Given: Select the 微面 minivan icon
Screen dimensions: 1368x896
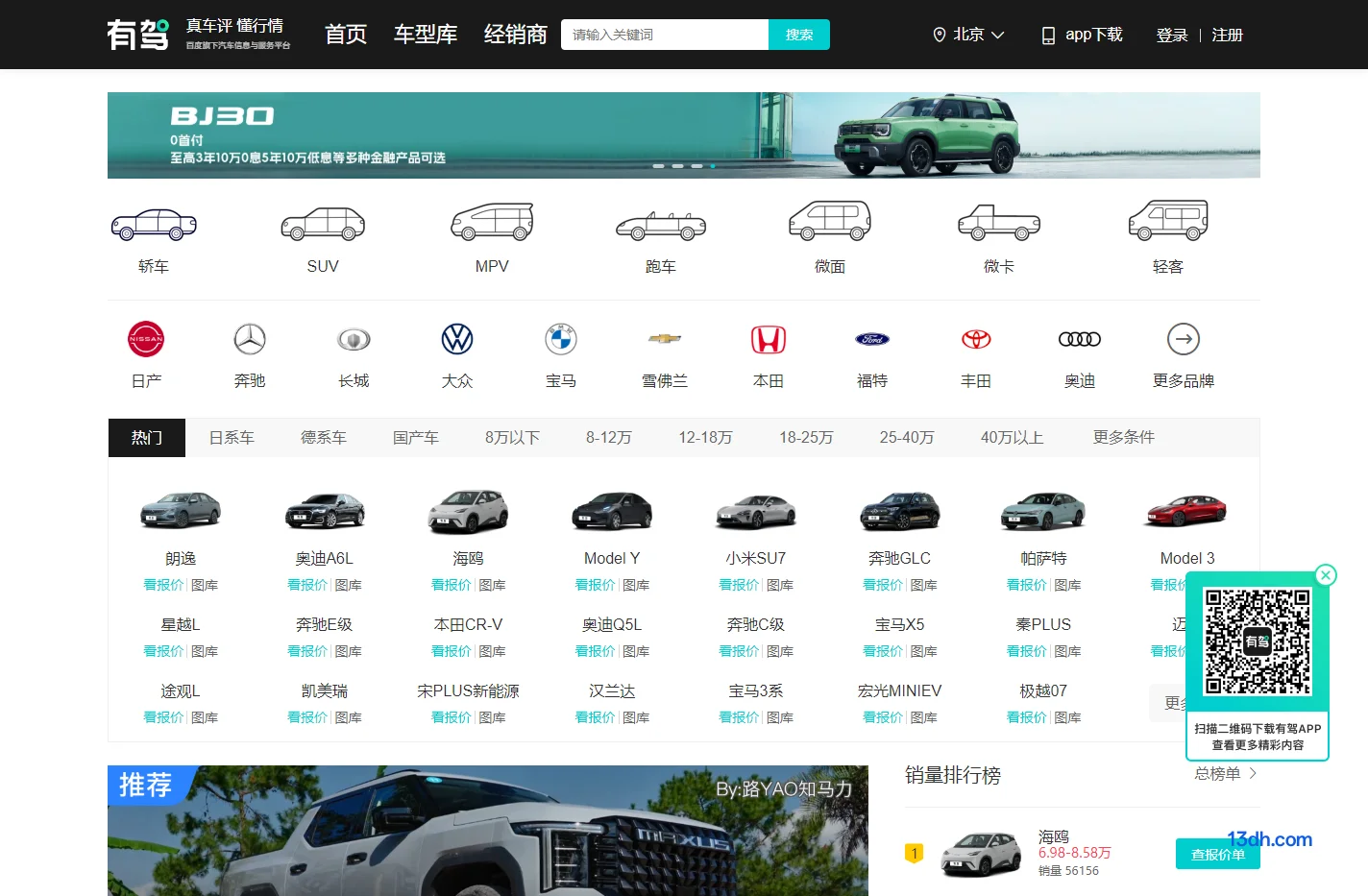Looking at the screenshot, I should click(830, 220).
